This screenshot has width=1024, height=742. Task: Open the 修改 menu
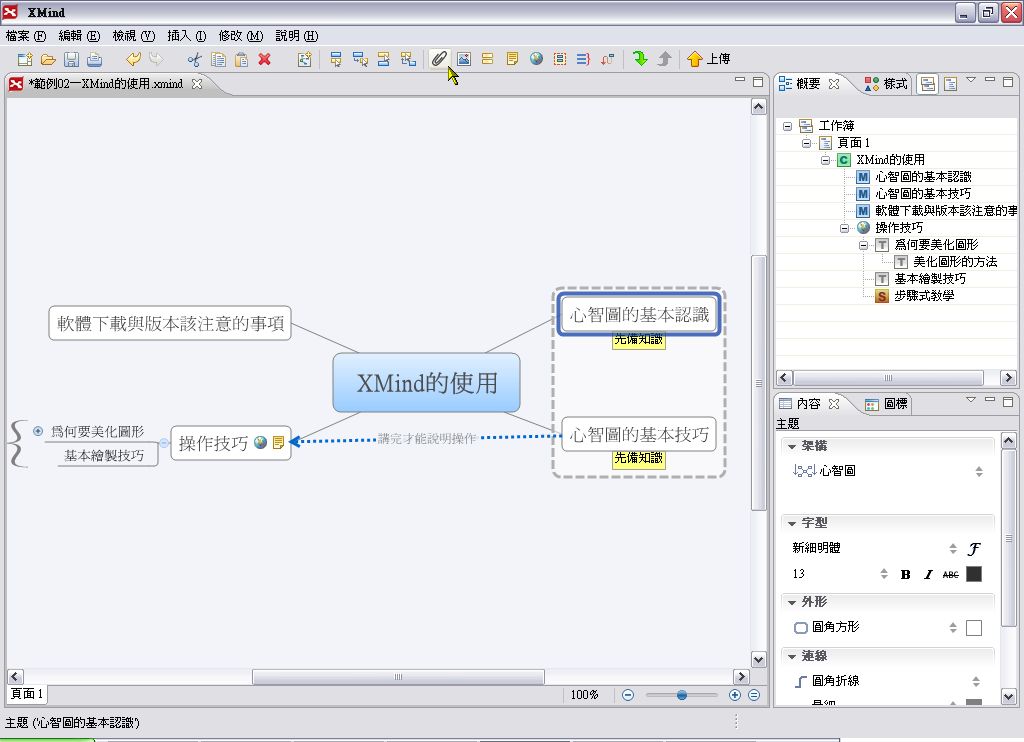(x=241, y=36)
